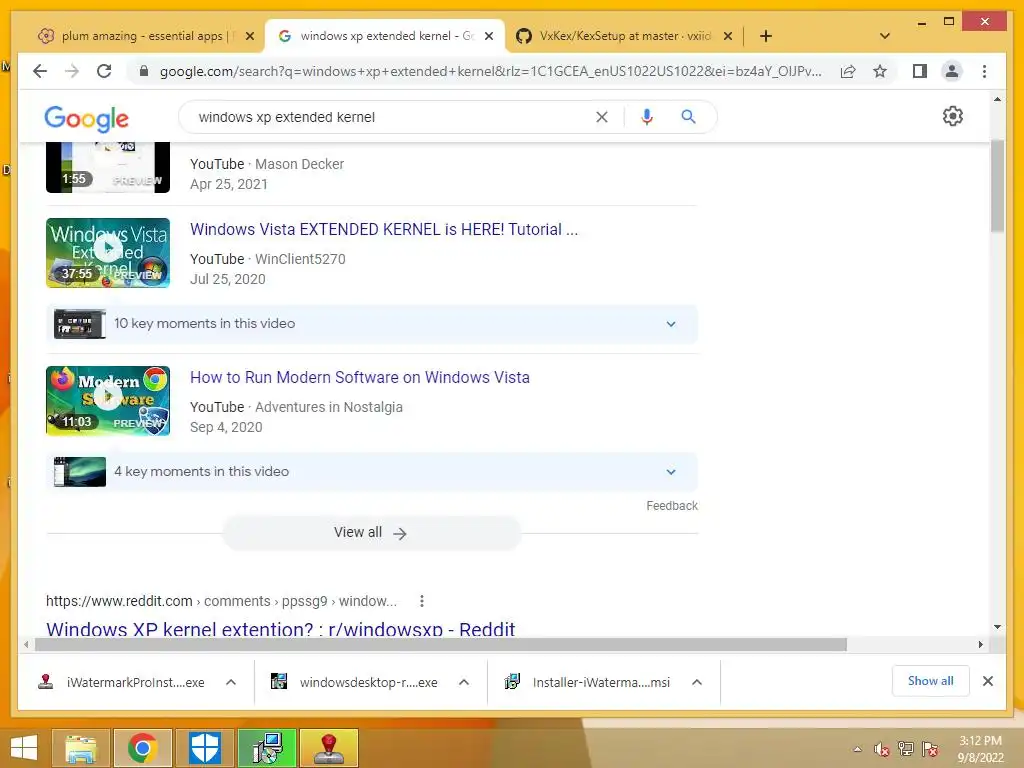Go to Google homepage via logo
The width and height of the screenshot is (1024, 768).
[x=86, y=118]
